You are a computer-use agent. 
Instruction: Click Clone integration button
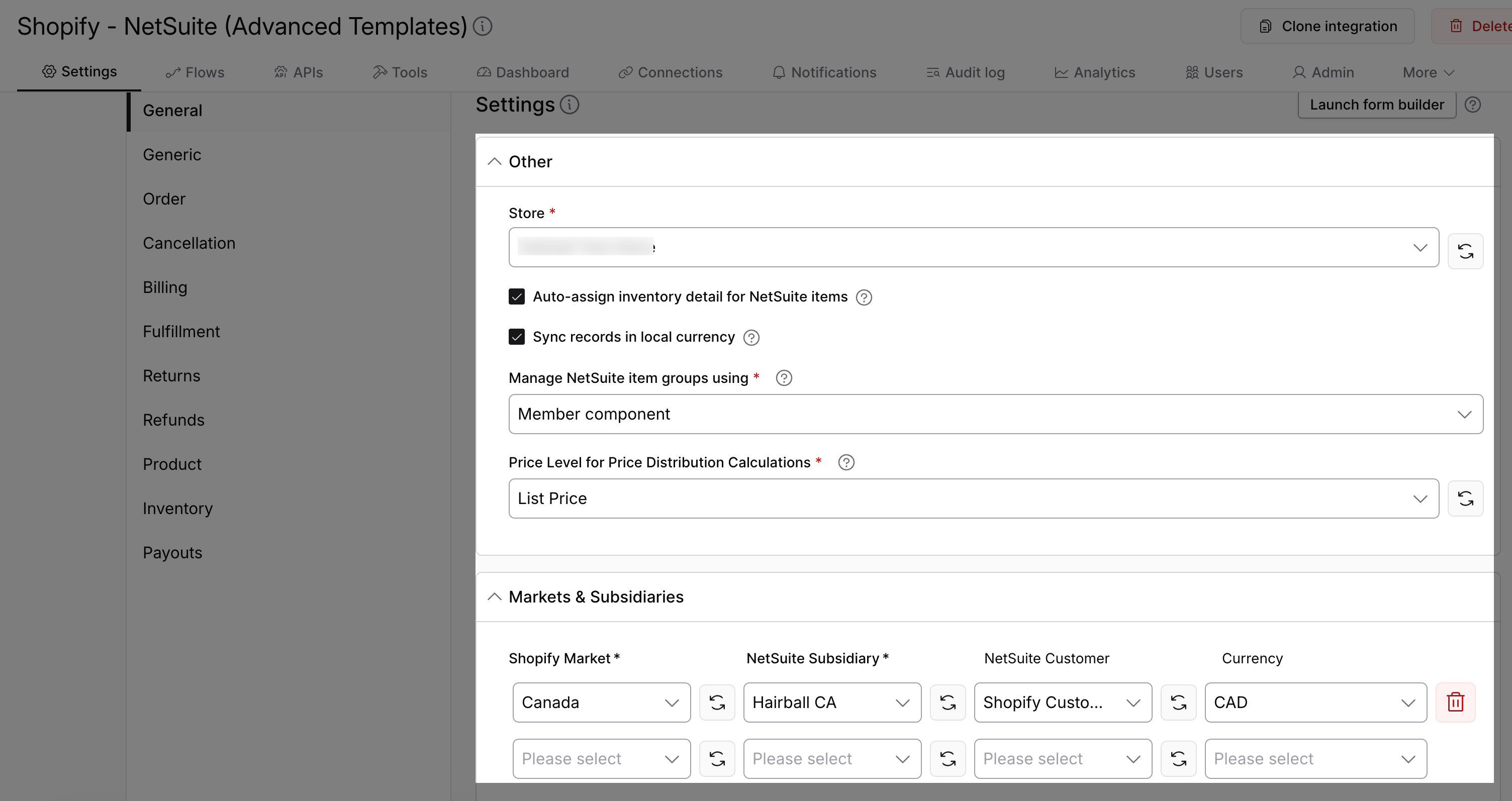click(1327, 27)
